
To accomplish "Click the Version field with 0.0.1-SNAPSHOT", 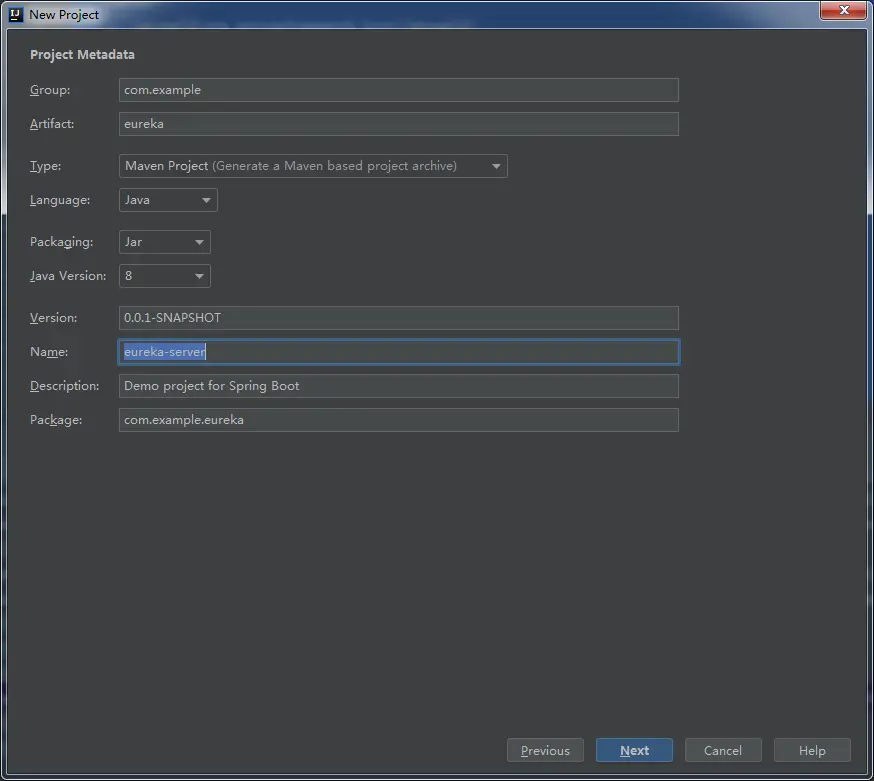I will pos(399,318).
